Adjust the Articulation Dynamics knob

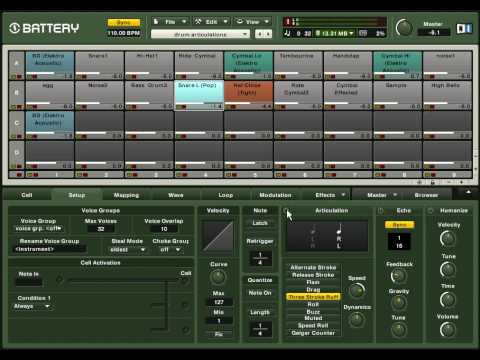[356, 319]
